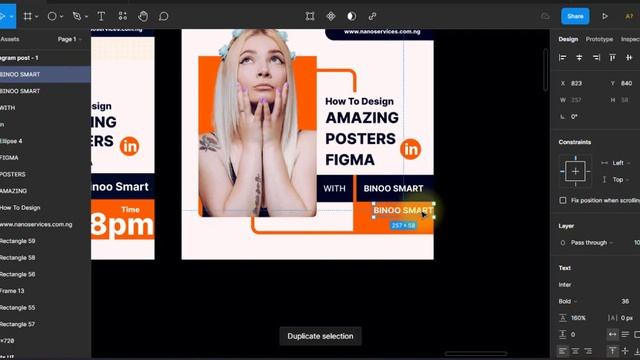This screenshot has width=640, height=360.
Task: Click the line height value 160%
Action: (578, 318)
